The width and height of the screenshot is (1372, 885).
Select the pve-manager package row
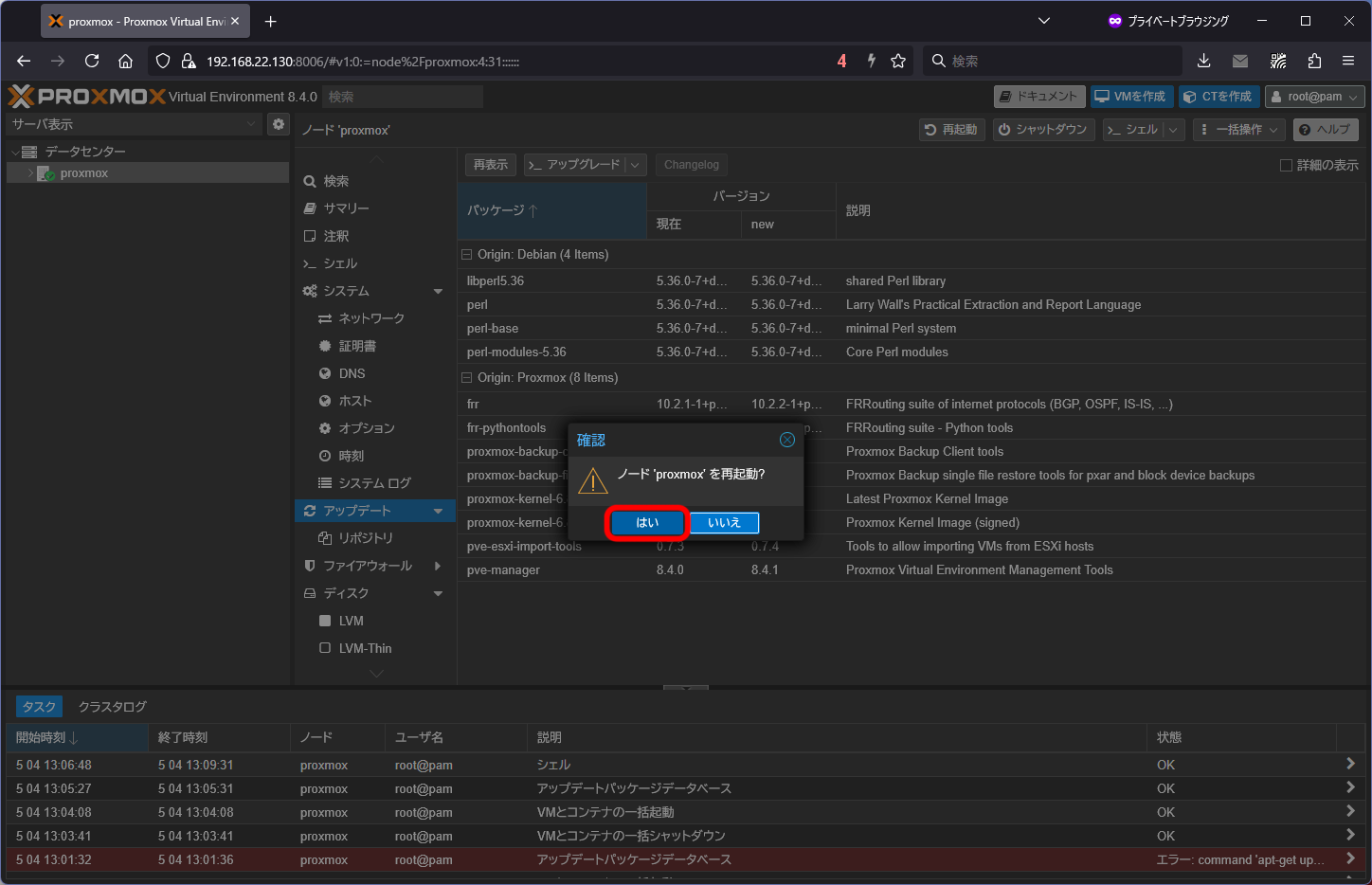(911, 569)
